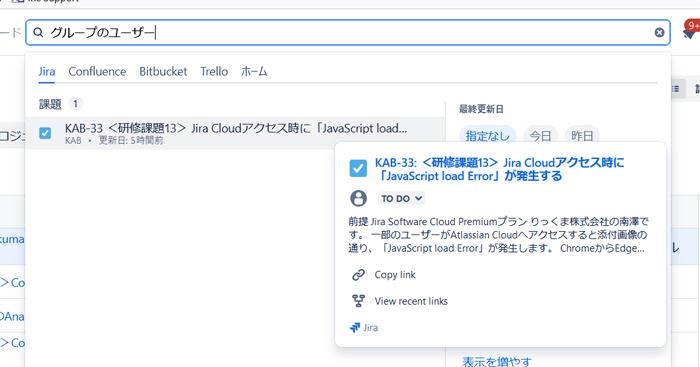Select the 昨日 date filter
The height and width of the screenshot is (367, 700).
coord(582,136)
